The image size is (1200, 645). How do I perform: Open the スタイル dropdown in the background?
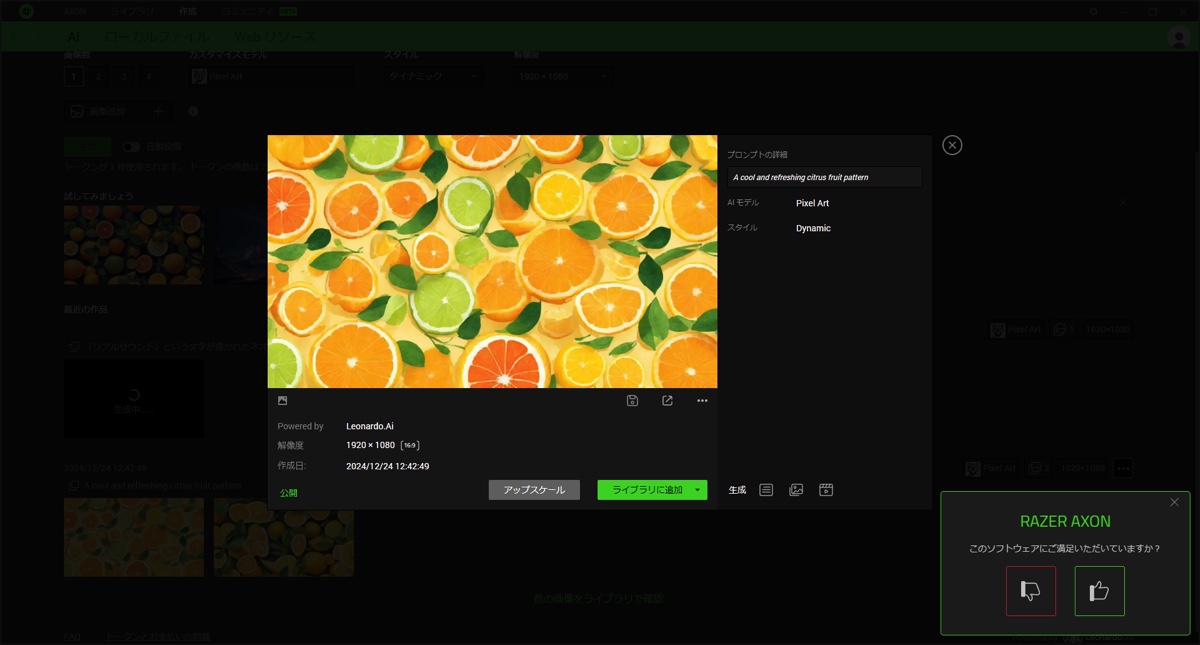coord(434,76)
